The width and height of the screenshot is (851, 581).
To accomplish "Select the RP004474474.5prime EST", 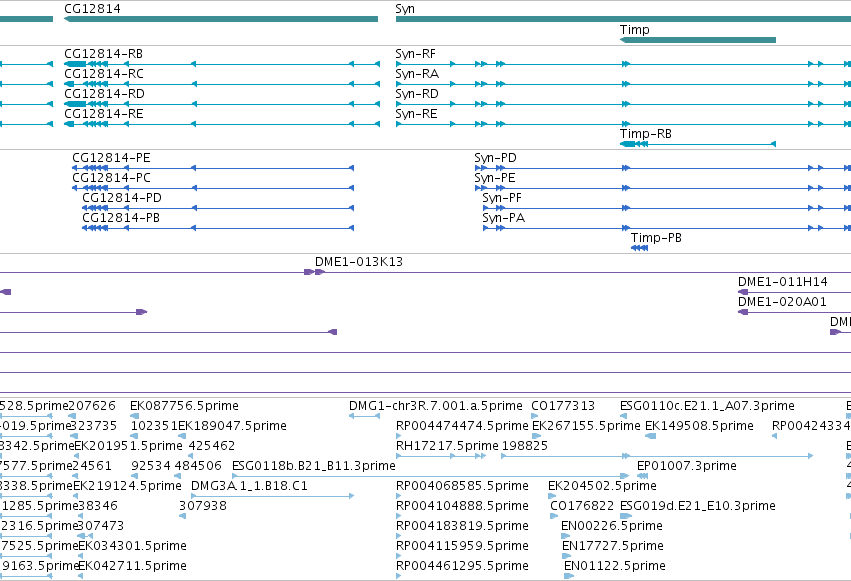I will [x=462, y=426].
